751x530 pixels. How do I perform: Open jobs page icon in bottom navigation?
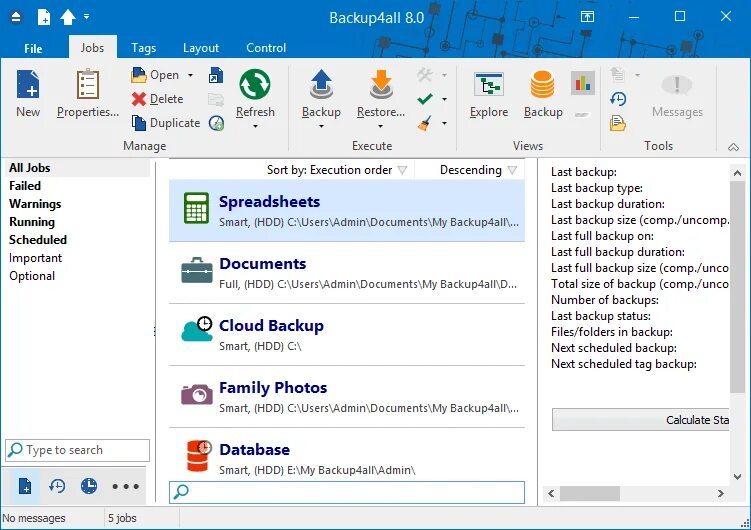click(x=25, y=486)
